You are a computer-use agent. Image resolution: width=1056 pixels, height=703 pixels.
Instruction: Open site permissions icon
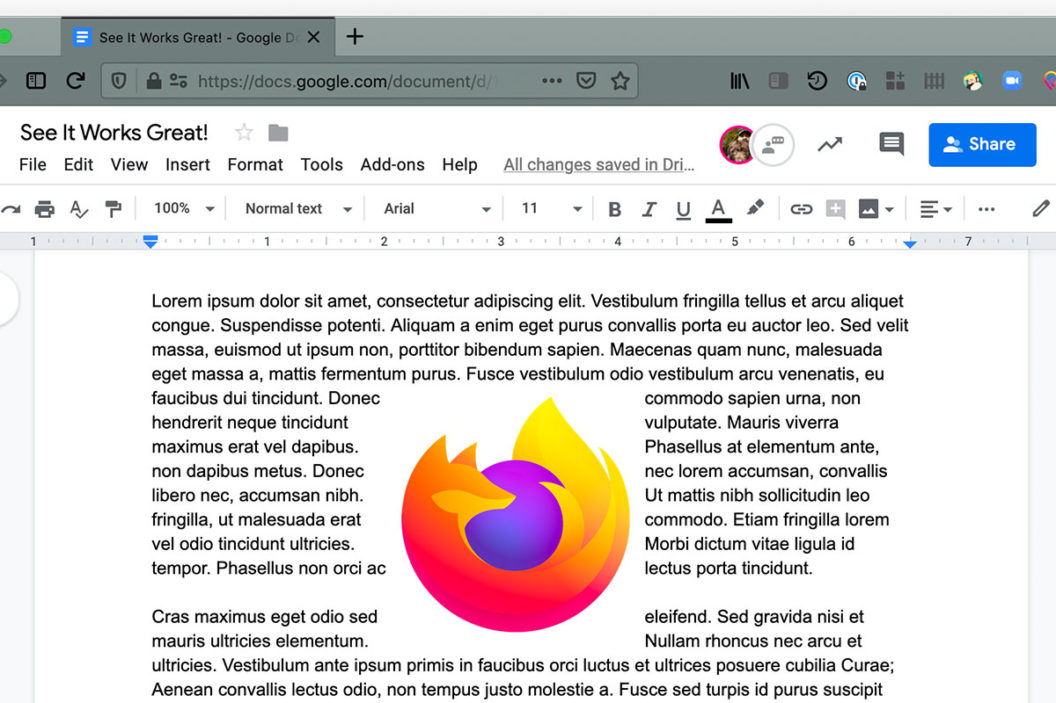click(178, 81)
